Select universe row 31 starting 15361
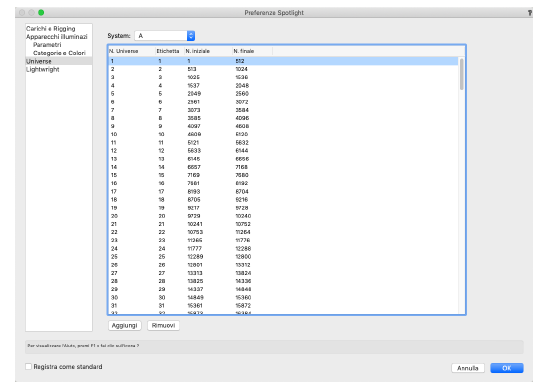550x388 pixels. (283, 306)
